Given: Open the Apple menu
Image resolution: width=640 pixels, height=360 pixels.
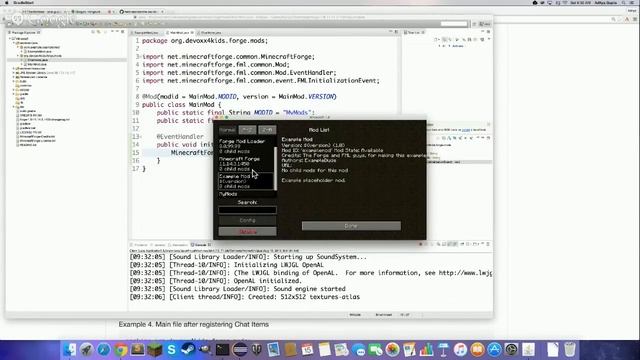Looking at the screenshot, I should pyautogui.click(x=7, y=2).
